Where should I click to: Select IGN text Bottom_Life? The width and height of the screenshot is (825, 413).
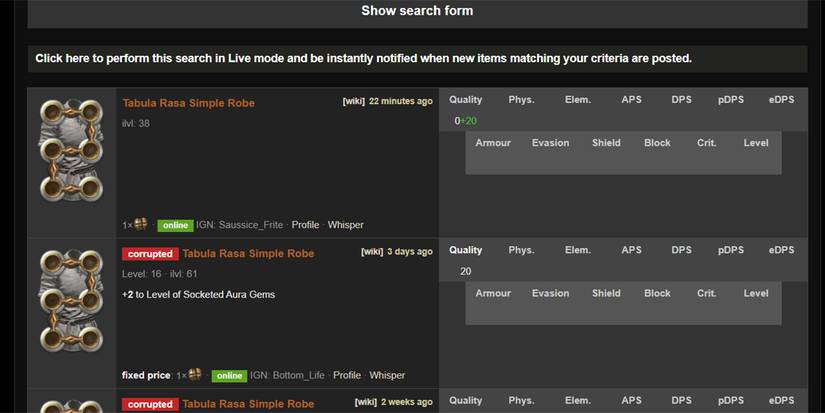(298, 375)
